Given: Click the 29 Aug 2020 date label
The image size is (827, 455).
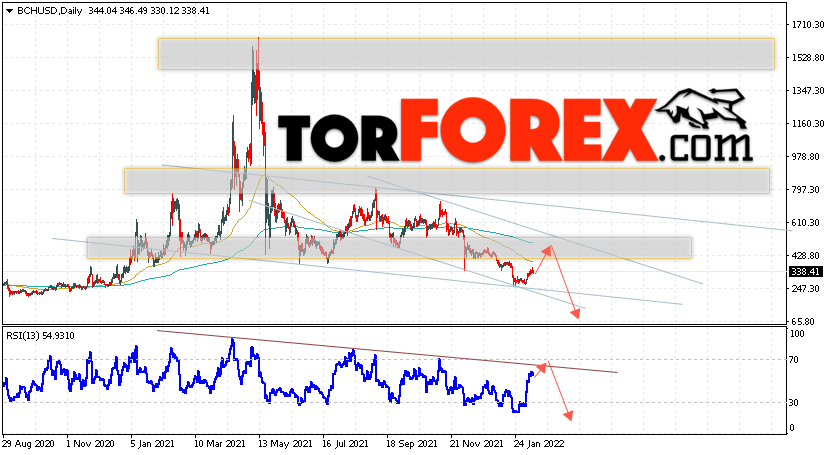Looking at the screenshot, I should click(x=26, y=443).
